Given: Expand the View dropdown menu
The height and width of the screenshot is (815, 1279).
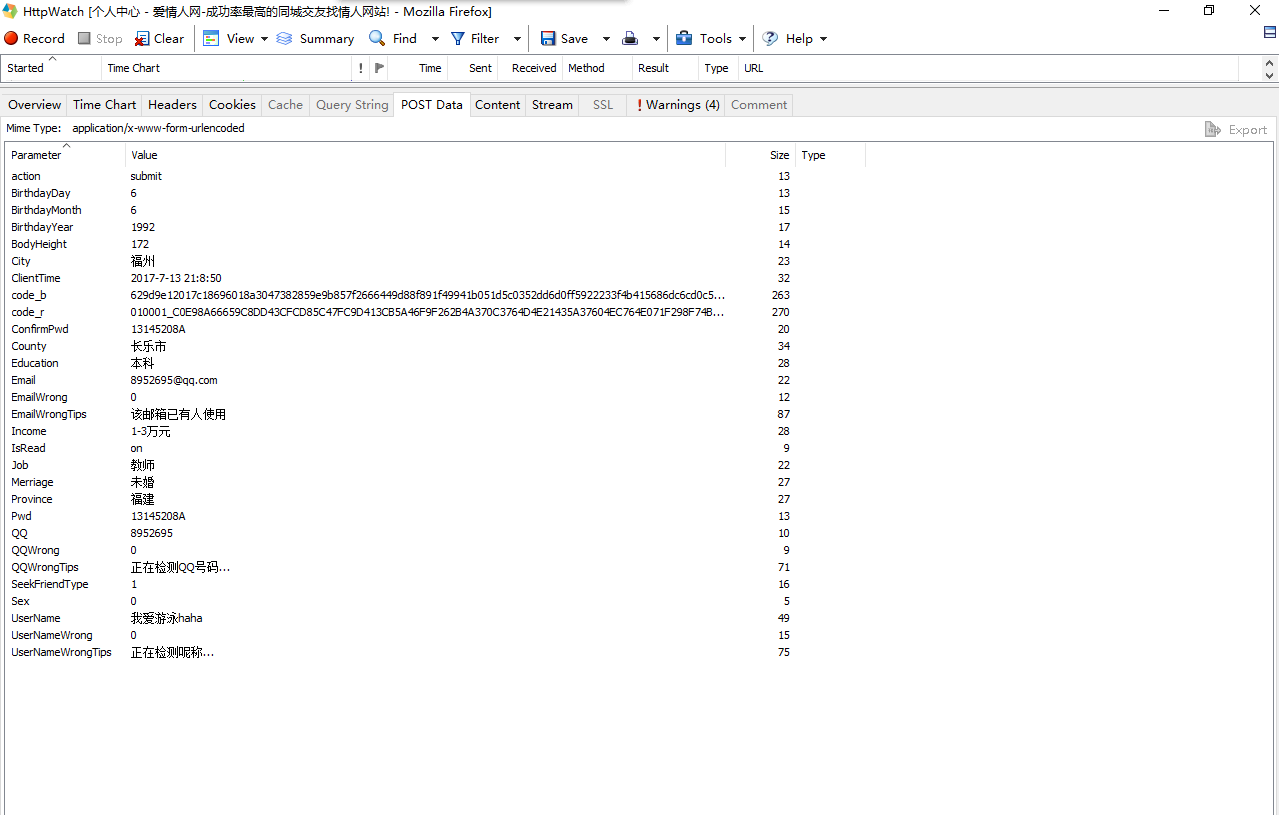Looking at the screenshot, I should tap(264, 39).
